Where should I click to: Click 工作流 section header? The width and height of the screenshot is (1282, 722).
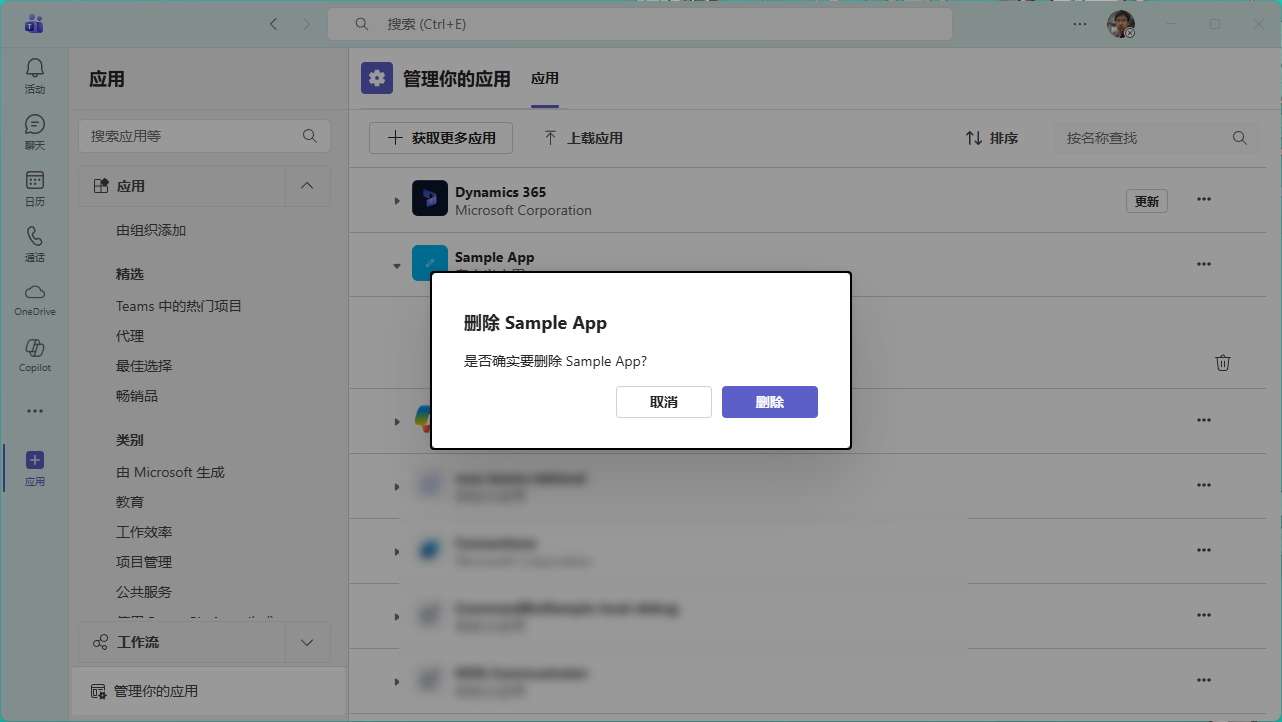(182, 642)
